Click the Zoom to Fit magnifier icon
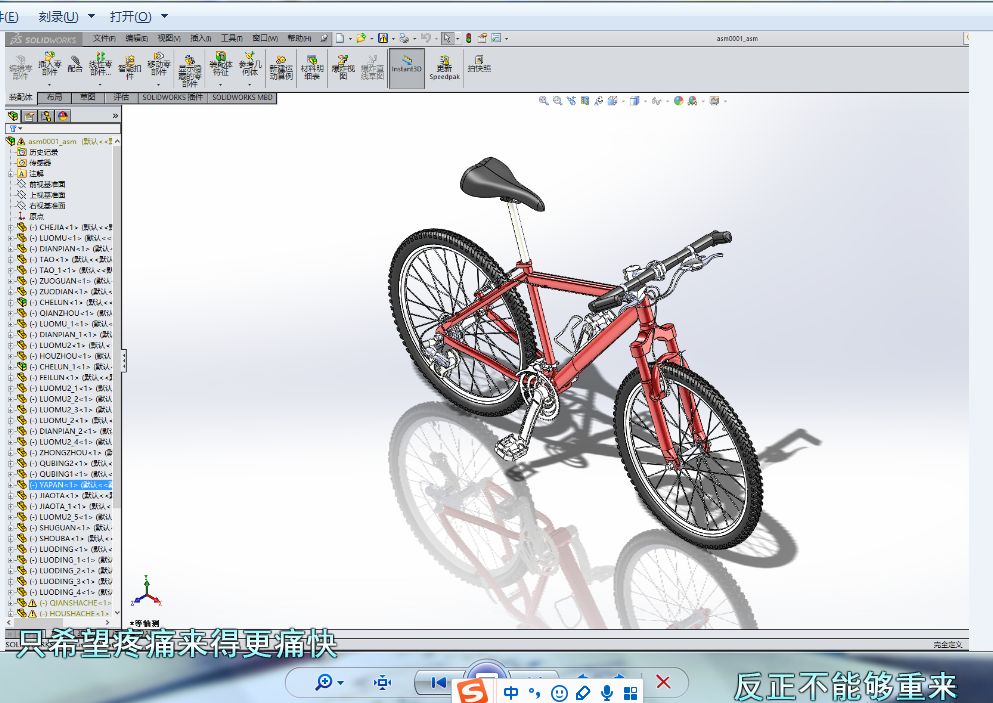 [544, 100]
